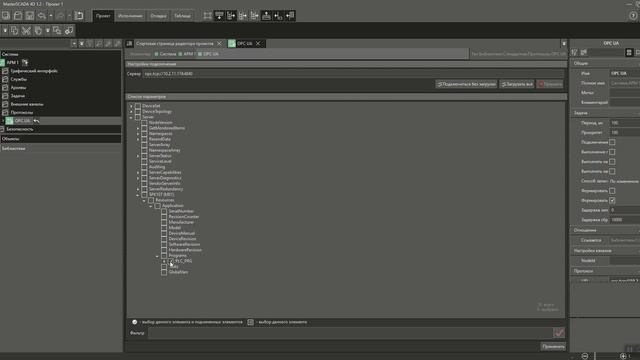Viewport: 640px width, 360px height.
Task: Click the save project icon
Action: point(30,16)
